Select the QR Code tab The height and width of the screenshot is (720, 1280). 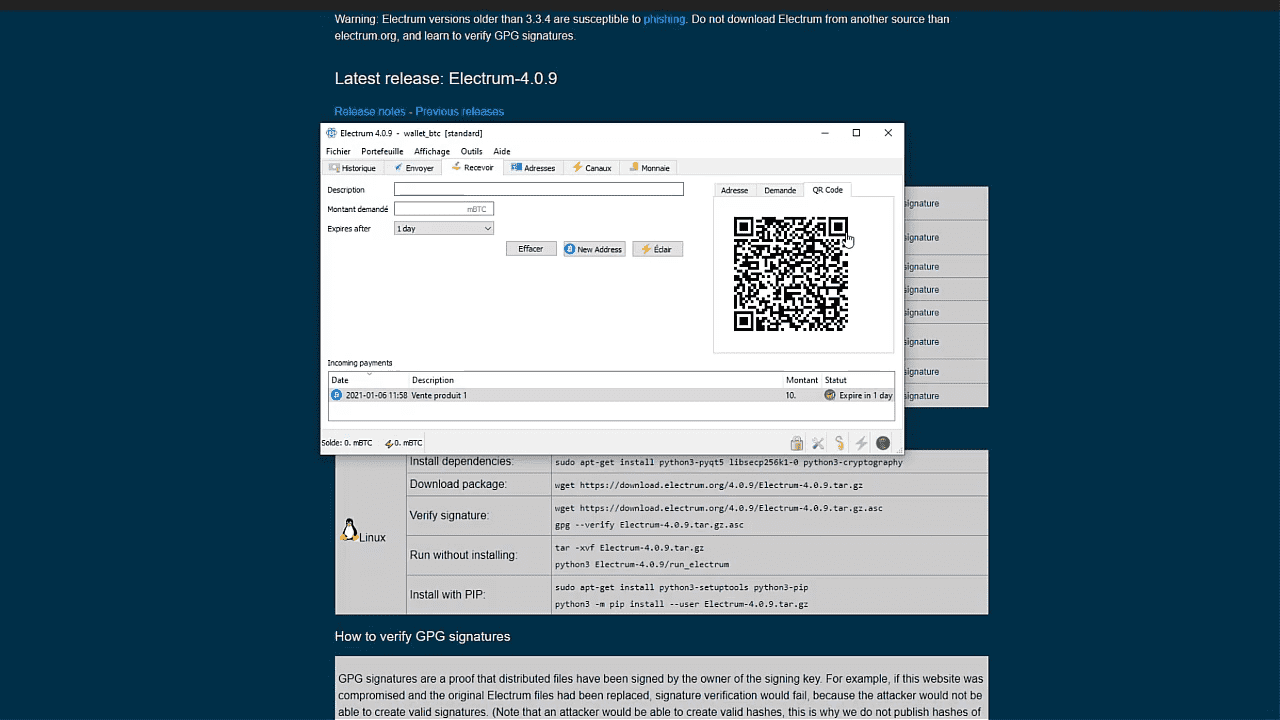[827, 190]
